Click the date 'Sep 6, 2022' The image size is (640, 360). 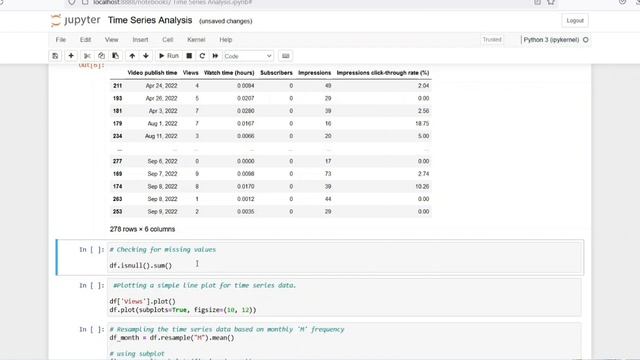tap(162, 161)
